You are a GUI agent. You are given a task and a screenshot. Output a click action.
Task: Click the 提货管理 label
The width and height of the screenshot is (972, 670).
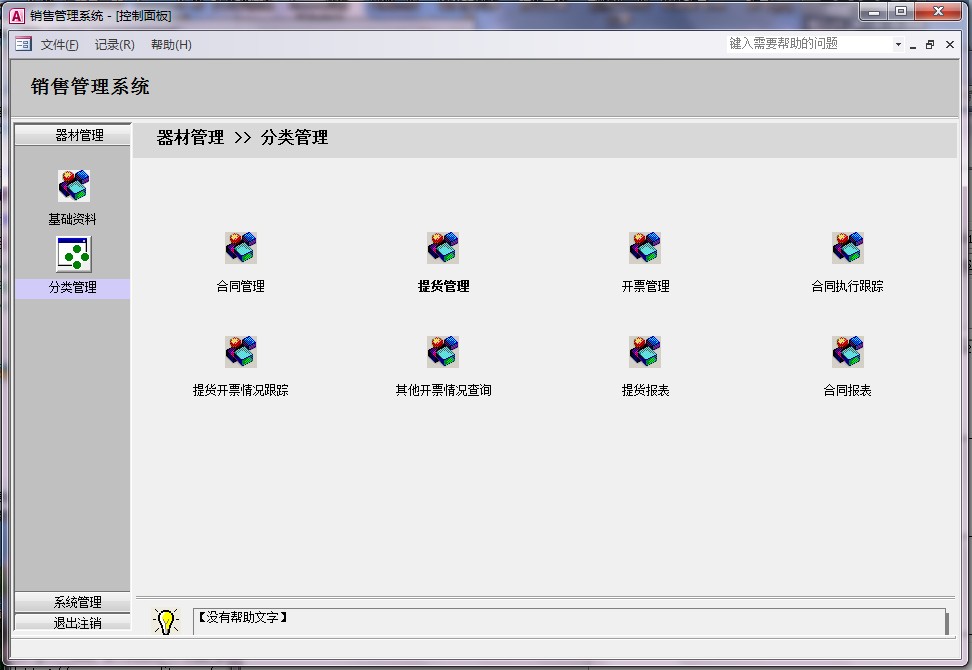(x=443, y=286)
